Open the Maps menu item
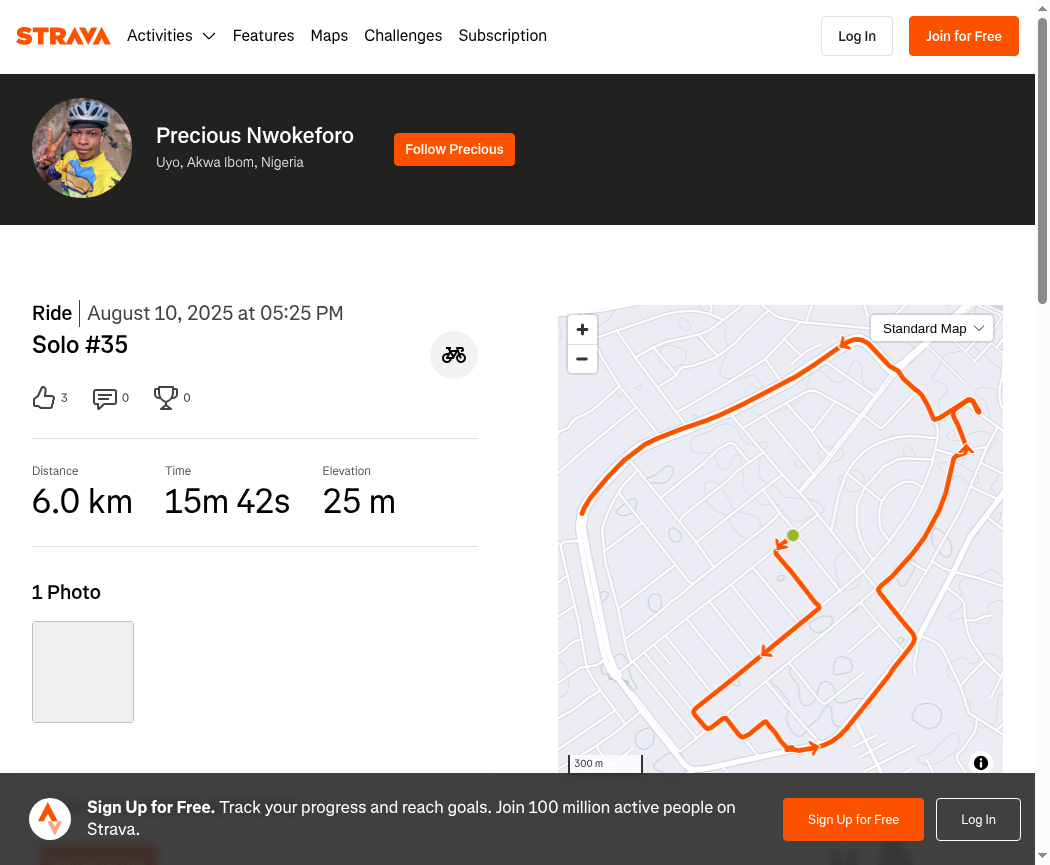This screenshot has width=1050, height=865. click(329, 36)
